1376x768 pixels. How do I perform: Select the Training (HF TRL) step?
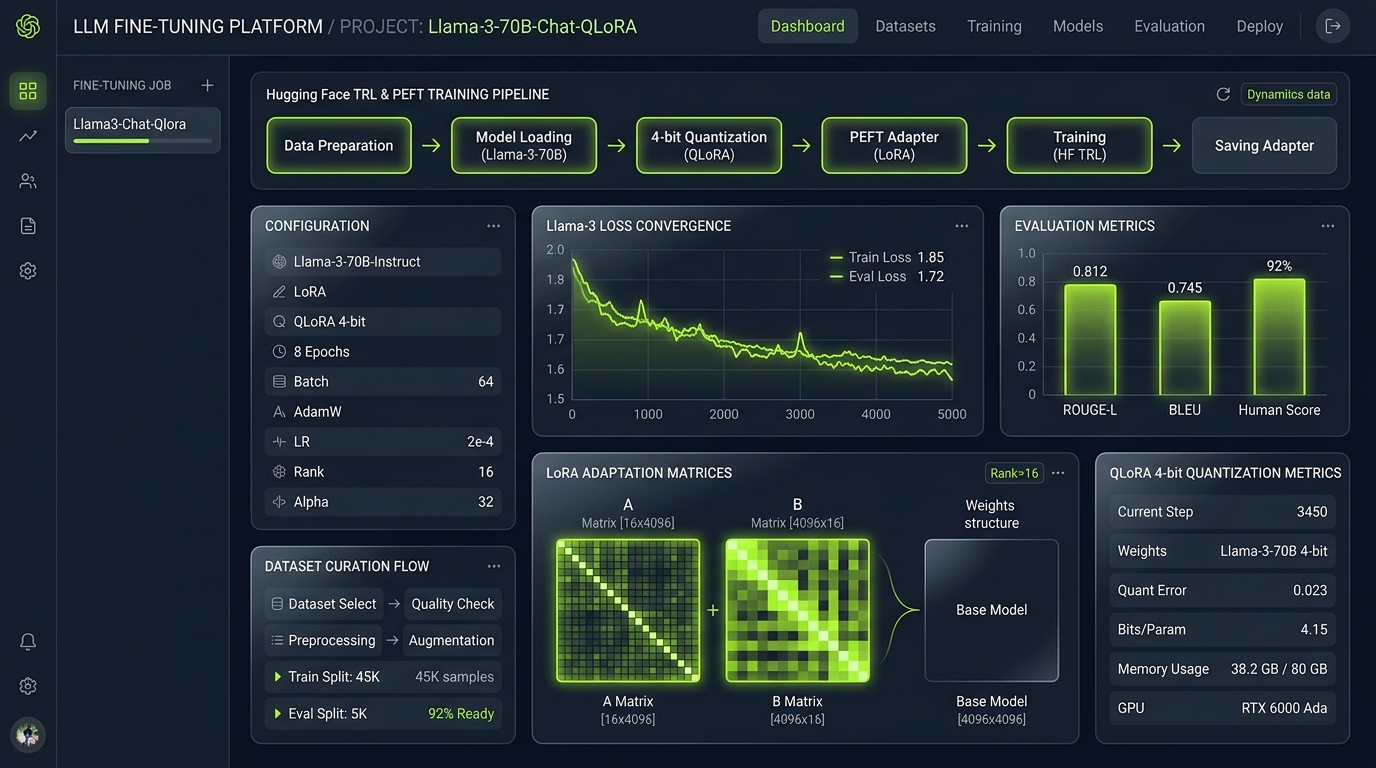pos(1079,145)
